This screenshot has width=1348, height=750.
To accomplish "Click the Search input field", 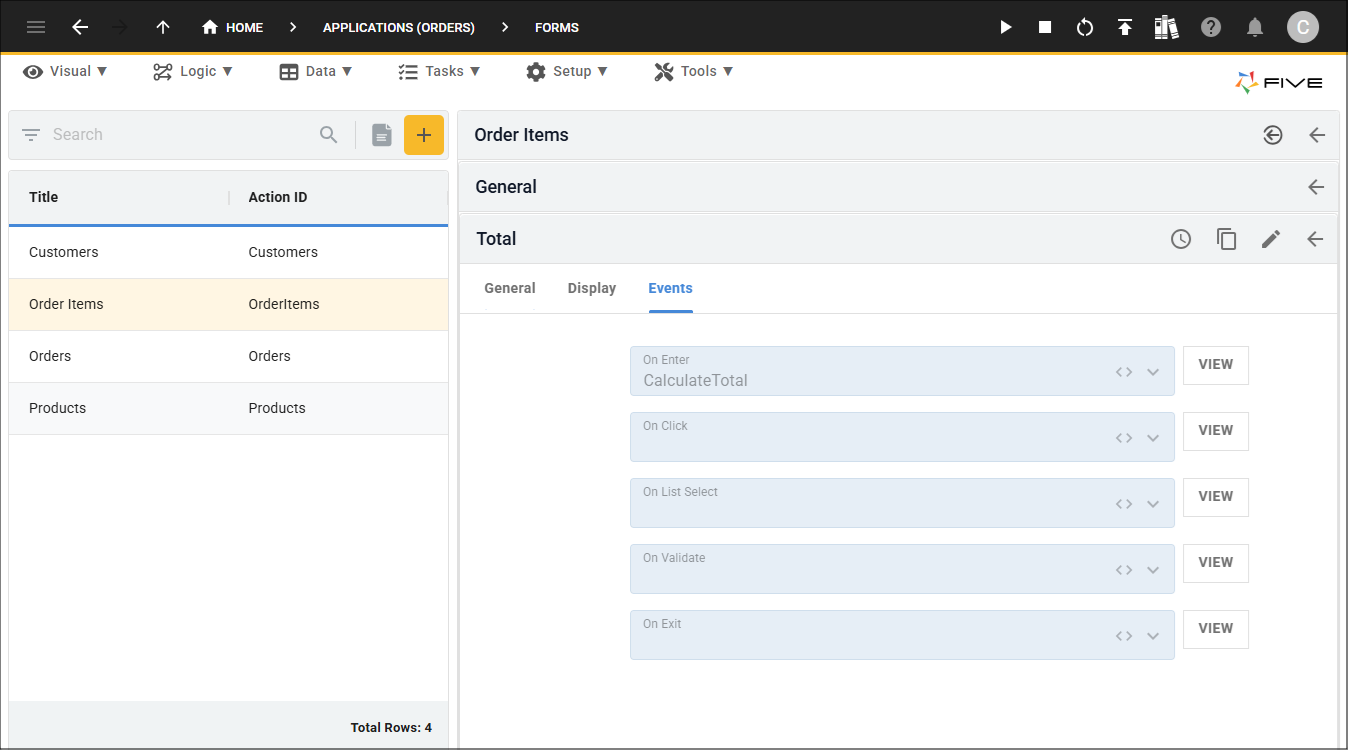I will point(180,135).
